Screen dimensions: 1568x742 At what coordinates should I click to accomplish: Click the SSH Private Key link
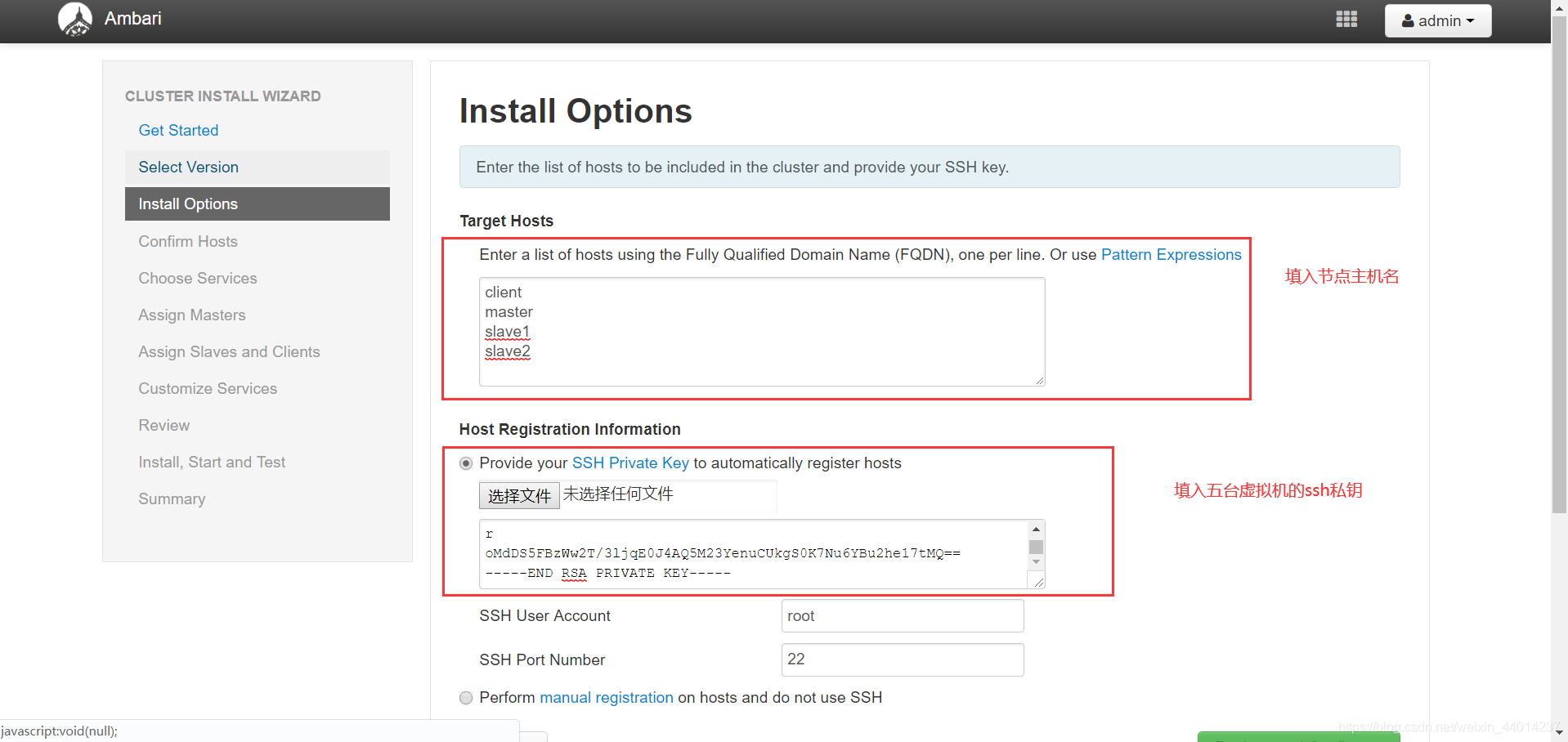pos(630,463)
